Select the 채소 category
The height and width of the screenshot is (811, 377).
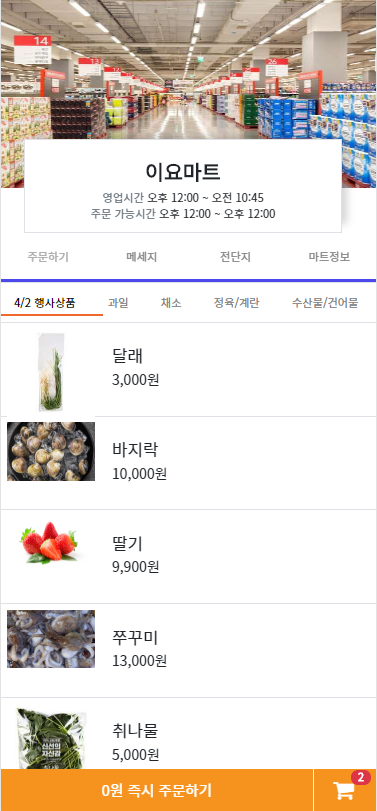click(171, 303)
